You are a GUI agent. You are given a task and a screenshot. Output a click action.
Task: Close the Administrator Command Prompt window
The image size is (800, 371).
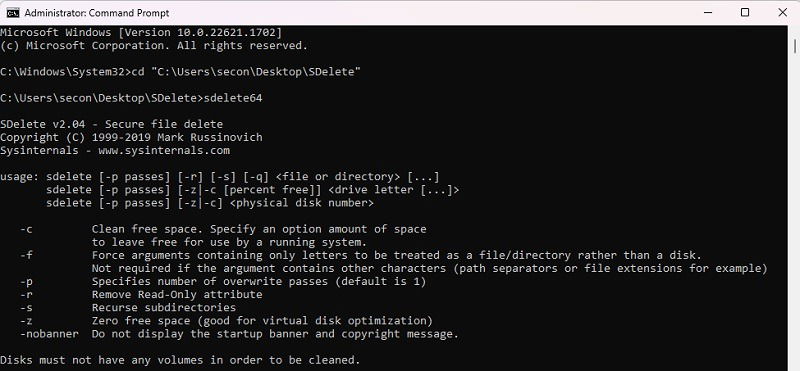point(783,13)
